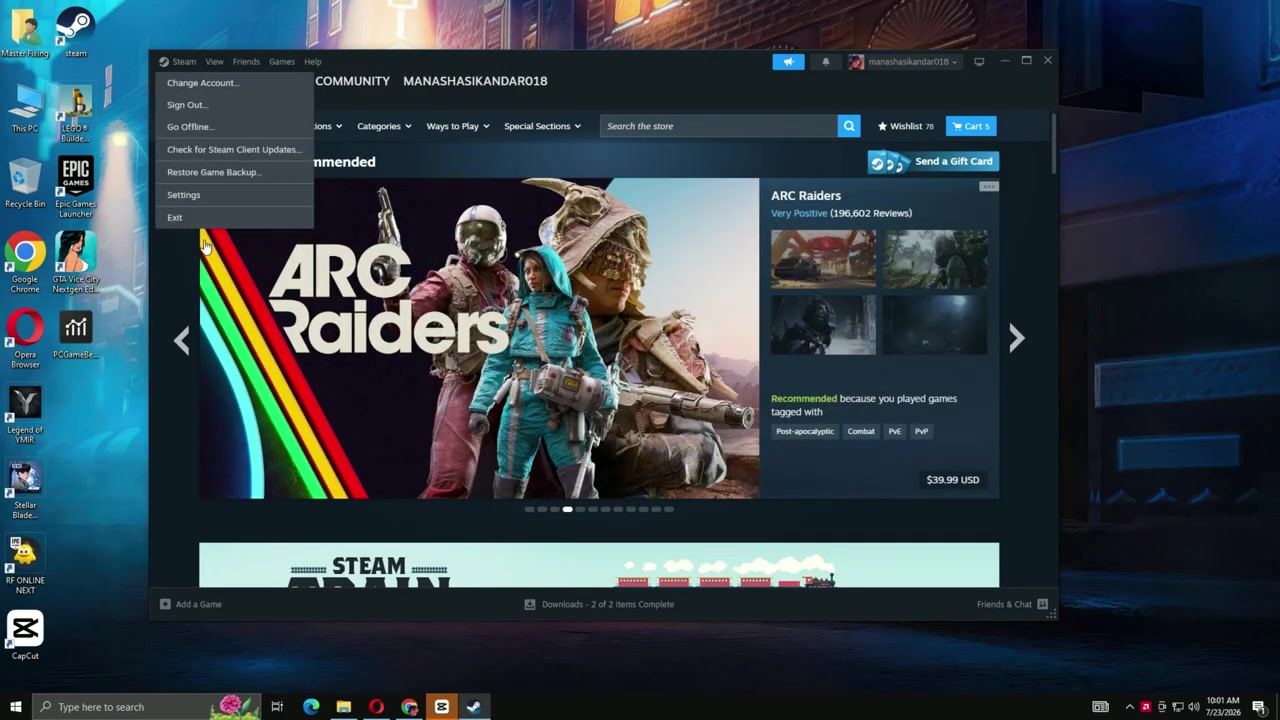The width and height of the screenshot is (1280, 720).
Task: Go to the COMMUNITY tab
Action: (x=352, y=81)
